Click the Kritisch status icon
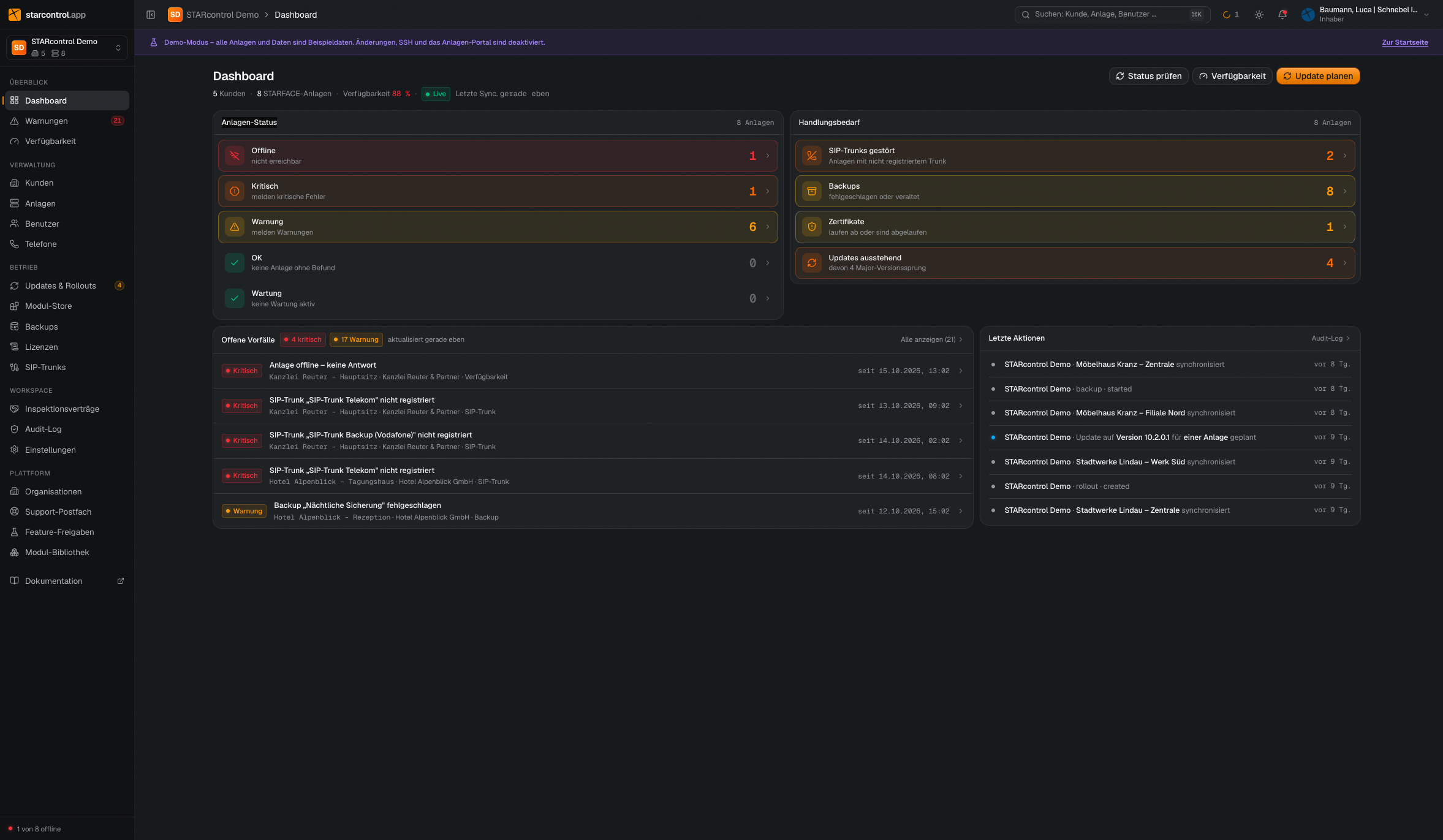The height and width of the screenshot is (840, 1443). [x=235, y=191]
